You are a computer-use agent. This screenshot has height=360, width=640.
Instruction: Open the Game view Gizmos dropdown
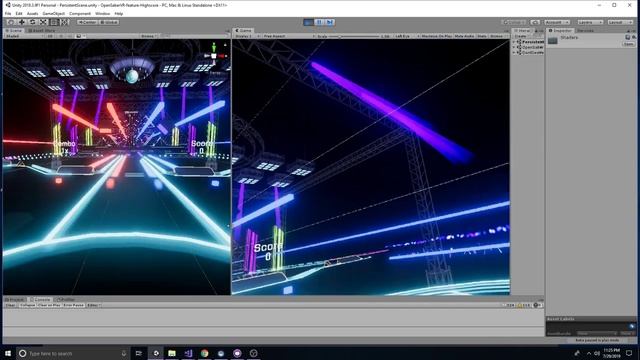click(498, 36)
